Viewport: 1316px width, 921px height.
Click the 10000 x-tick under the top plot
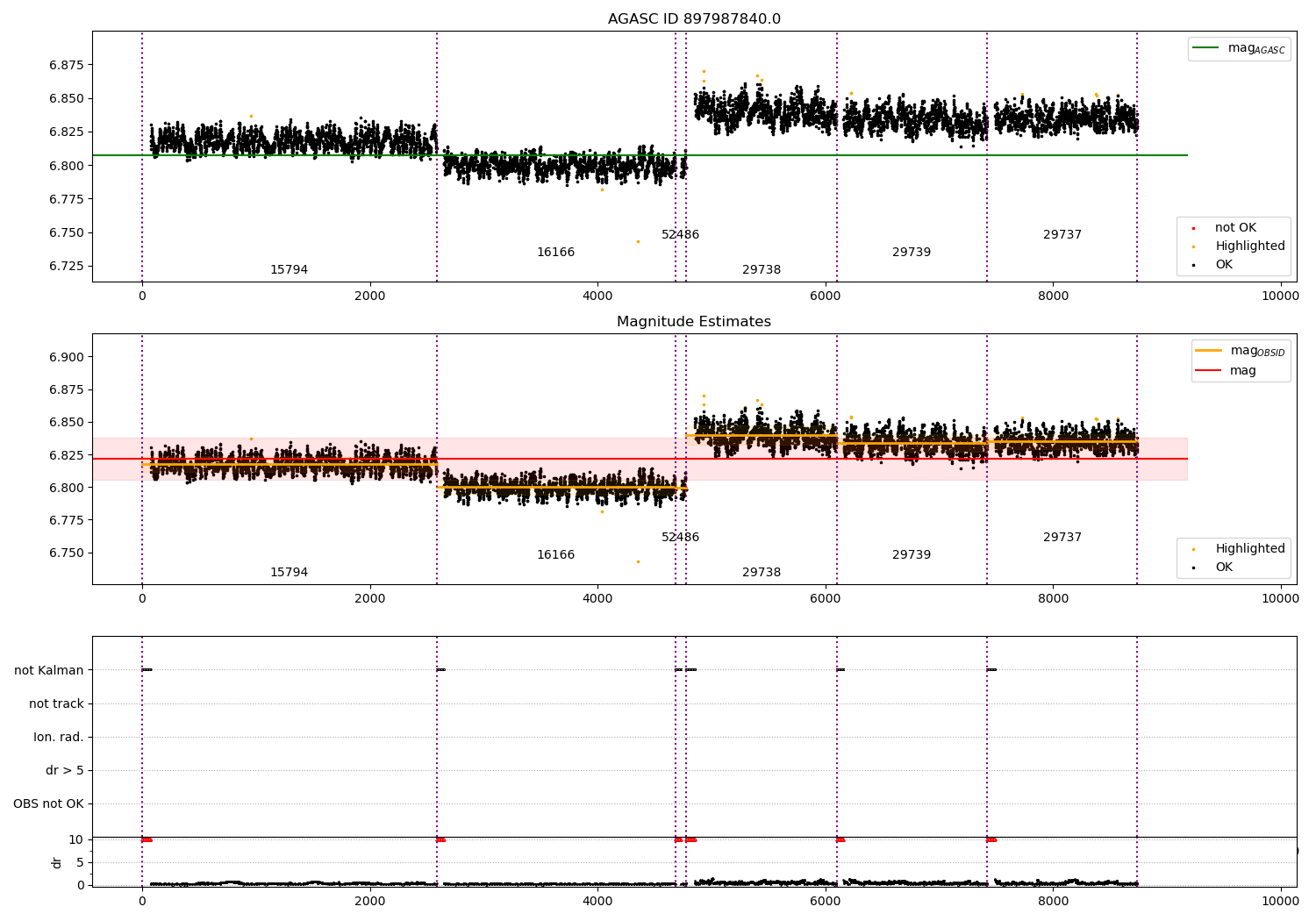click(1280, 296)
